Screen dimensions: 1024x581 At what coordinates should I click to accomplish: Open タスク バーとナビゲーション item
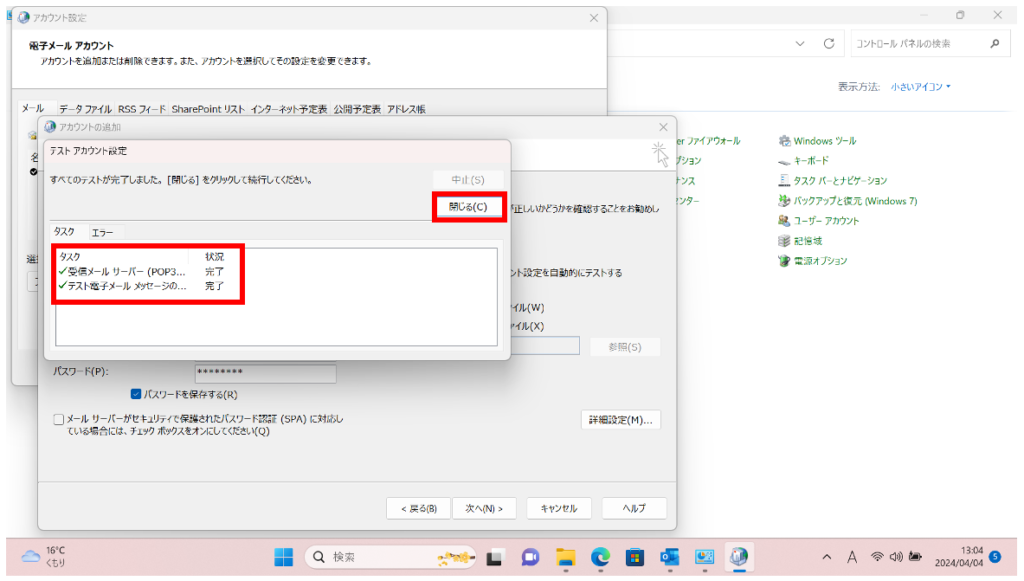[839, 181]
